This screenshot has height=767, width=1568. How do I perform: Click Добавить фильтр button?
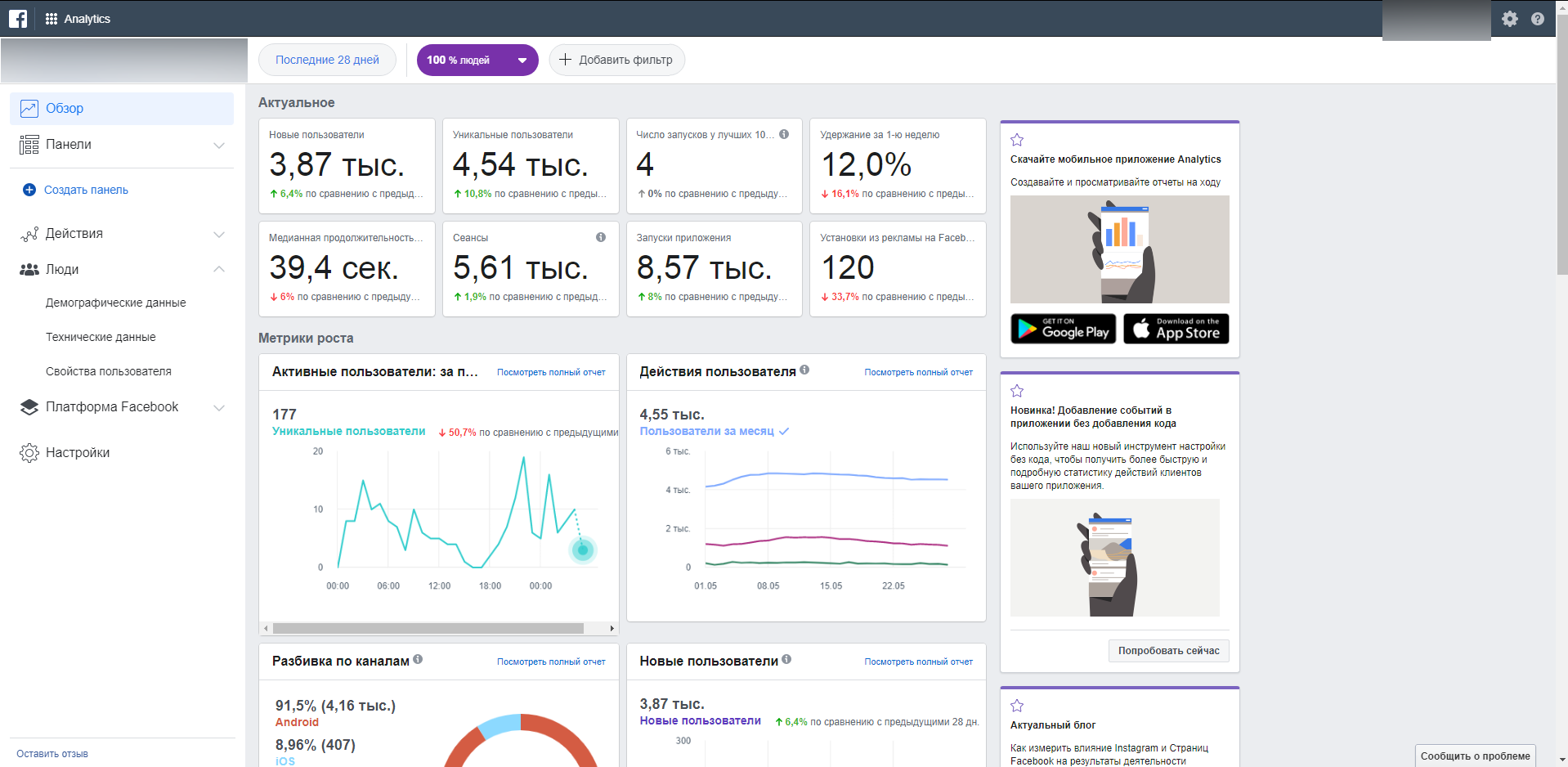pyautogui.click(x=616, y=60)
